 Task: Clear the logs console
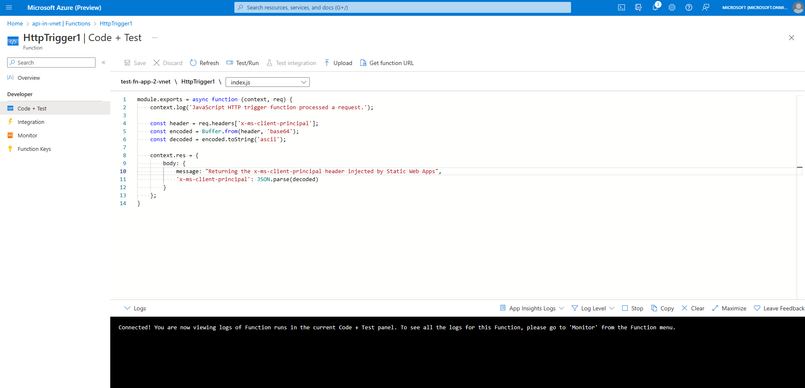[693, 308]
